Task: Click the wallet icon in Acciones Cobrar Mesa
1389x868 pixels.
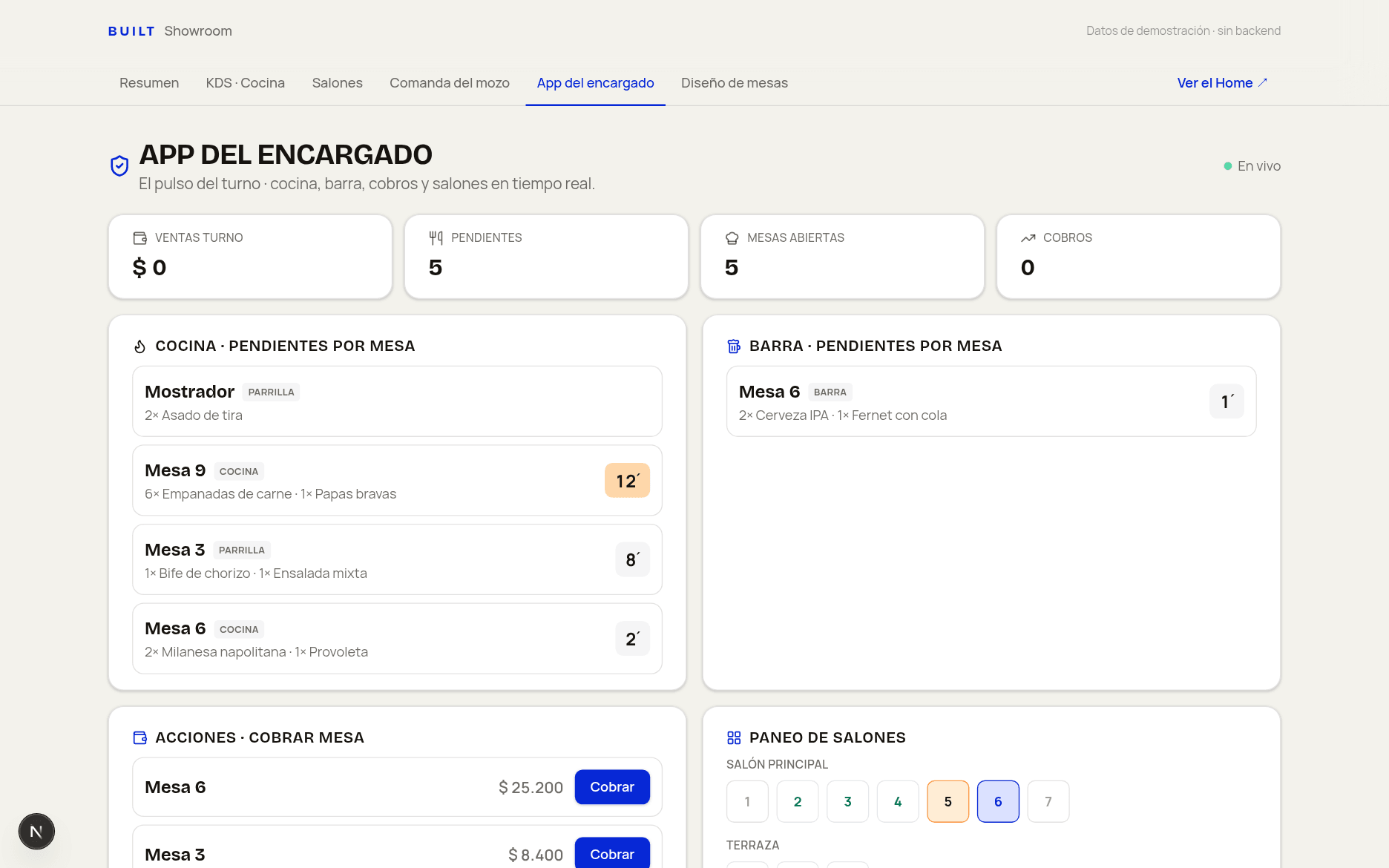Action: point(139,738)
